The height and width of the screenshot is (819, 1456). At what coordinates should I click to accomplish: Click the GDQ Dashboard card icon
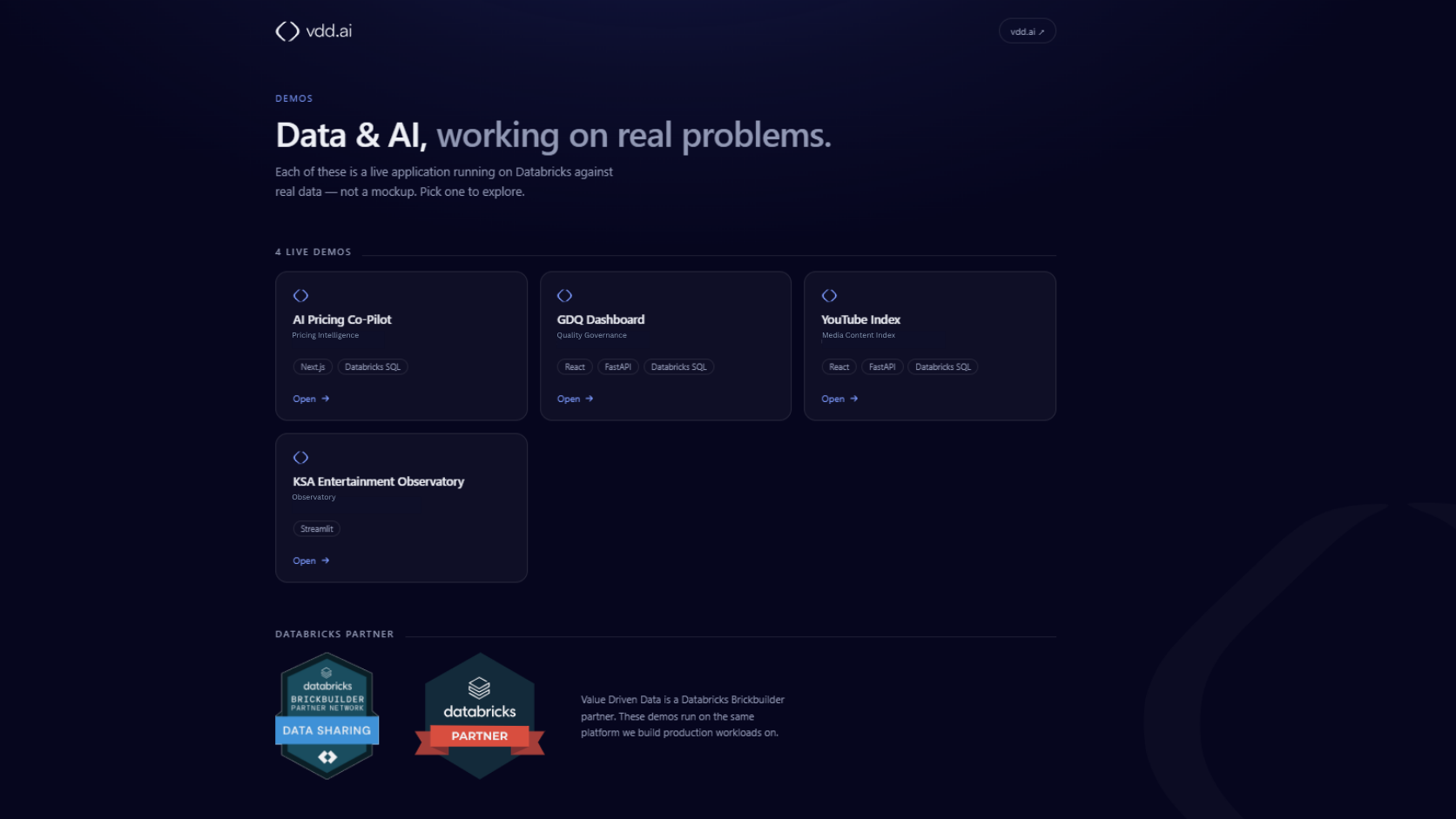coord(564,296)
